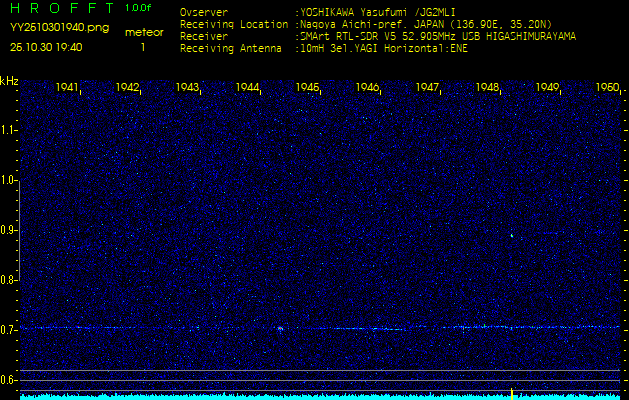Screen dimensions: 629x400
Task: Click the 0.9 frequency axis label
Action: 9,230
